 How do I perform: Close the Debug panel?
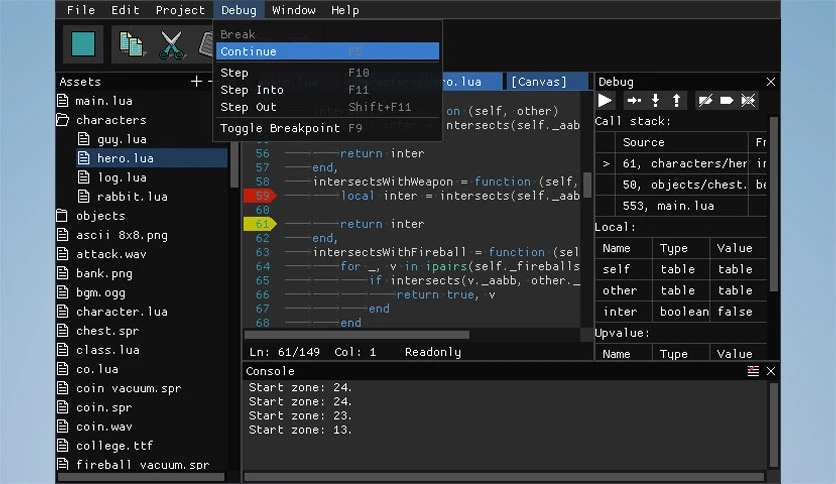tap(771, 82)
